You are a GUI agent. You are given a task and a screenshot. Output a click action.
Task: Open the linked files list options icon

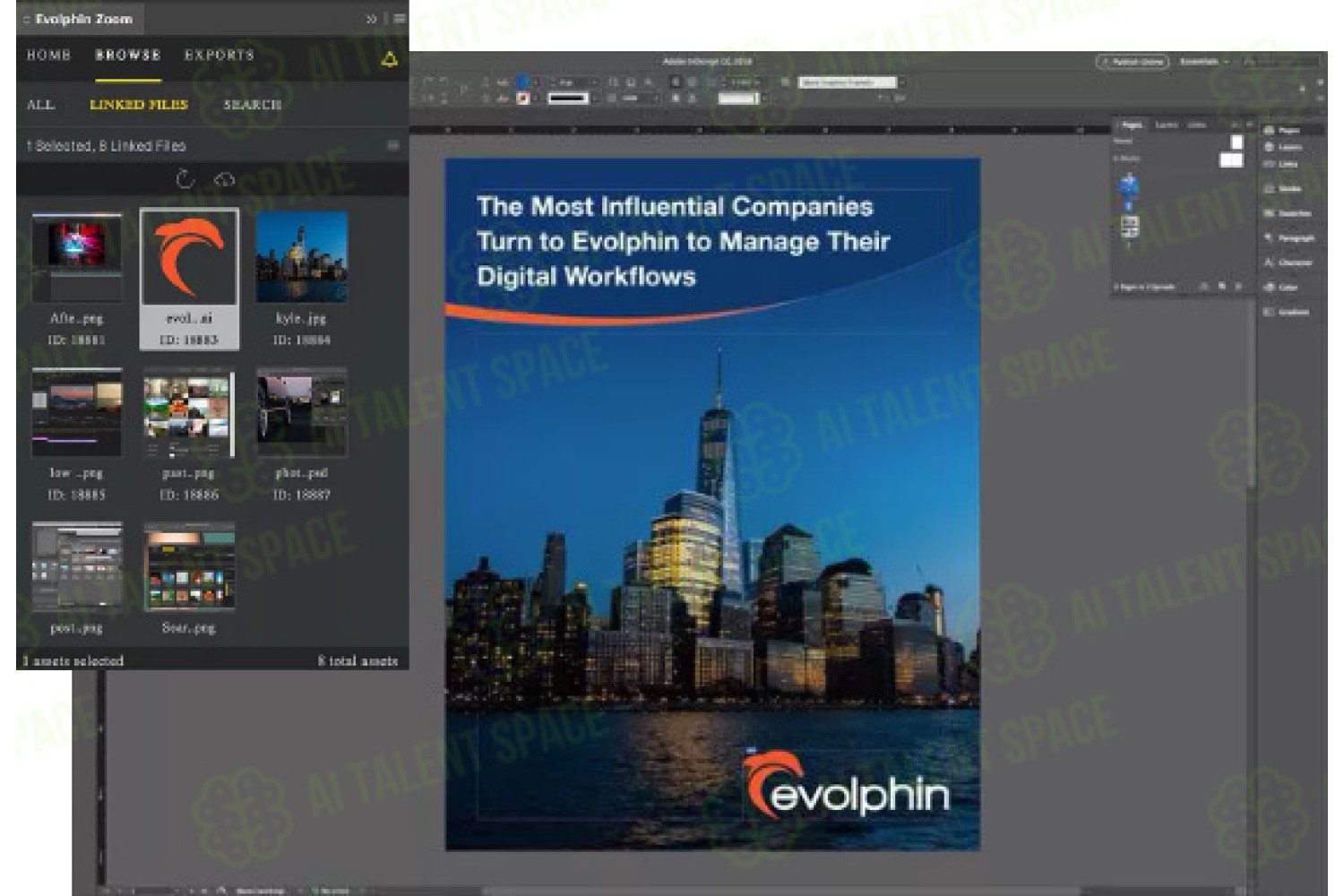coord(393,145)
